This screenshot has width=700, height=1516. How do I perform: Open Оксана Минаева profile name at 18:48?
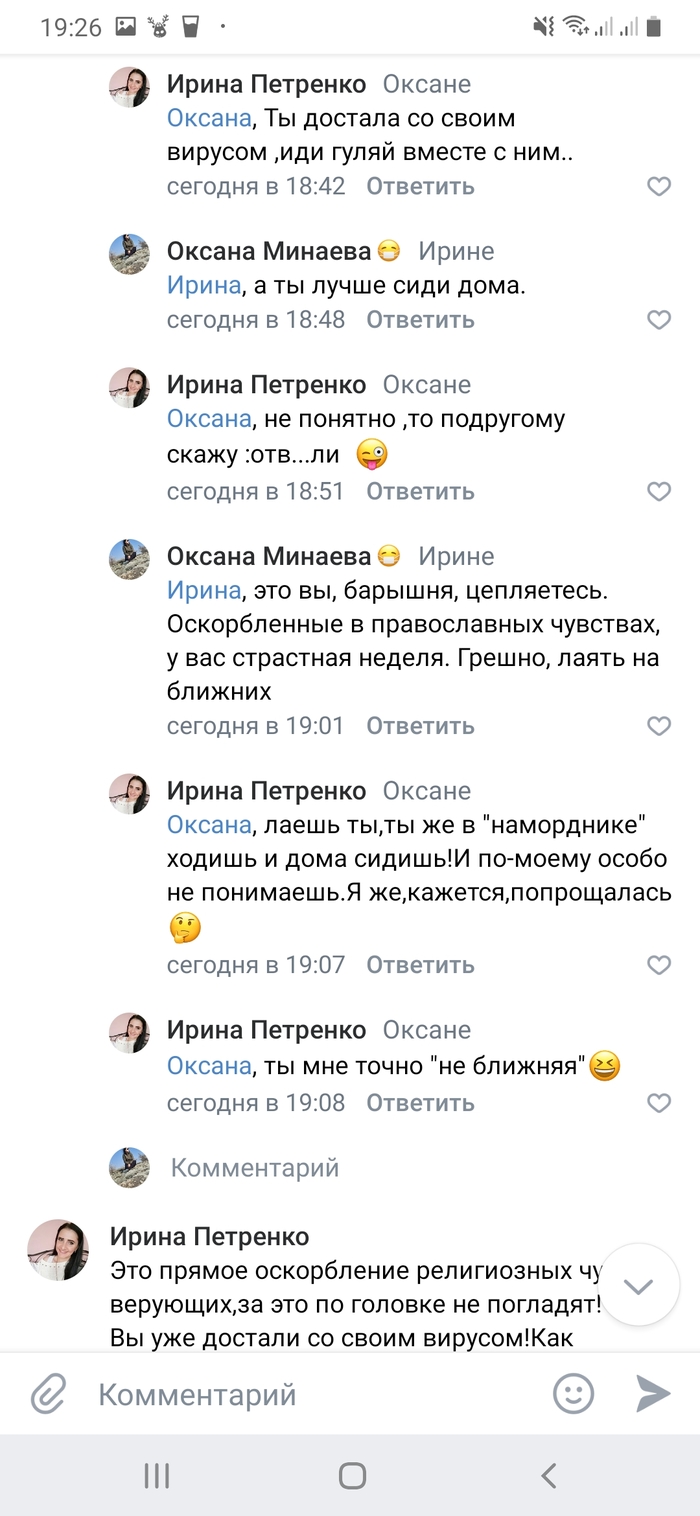tap(269, 251)
